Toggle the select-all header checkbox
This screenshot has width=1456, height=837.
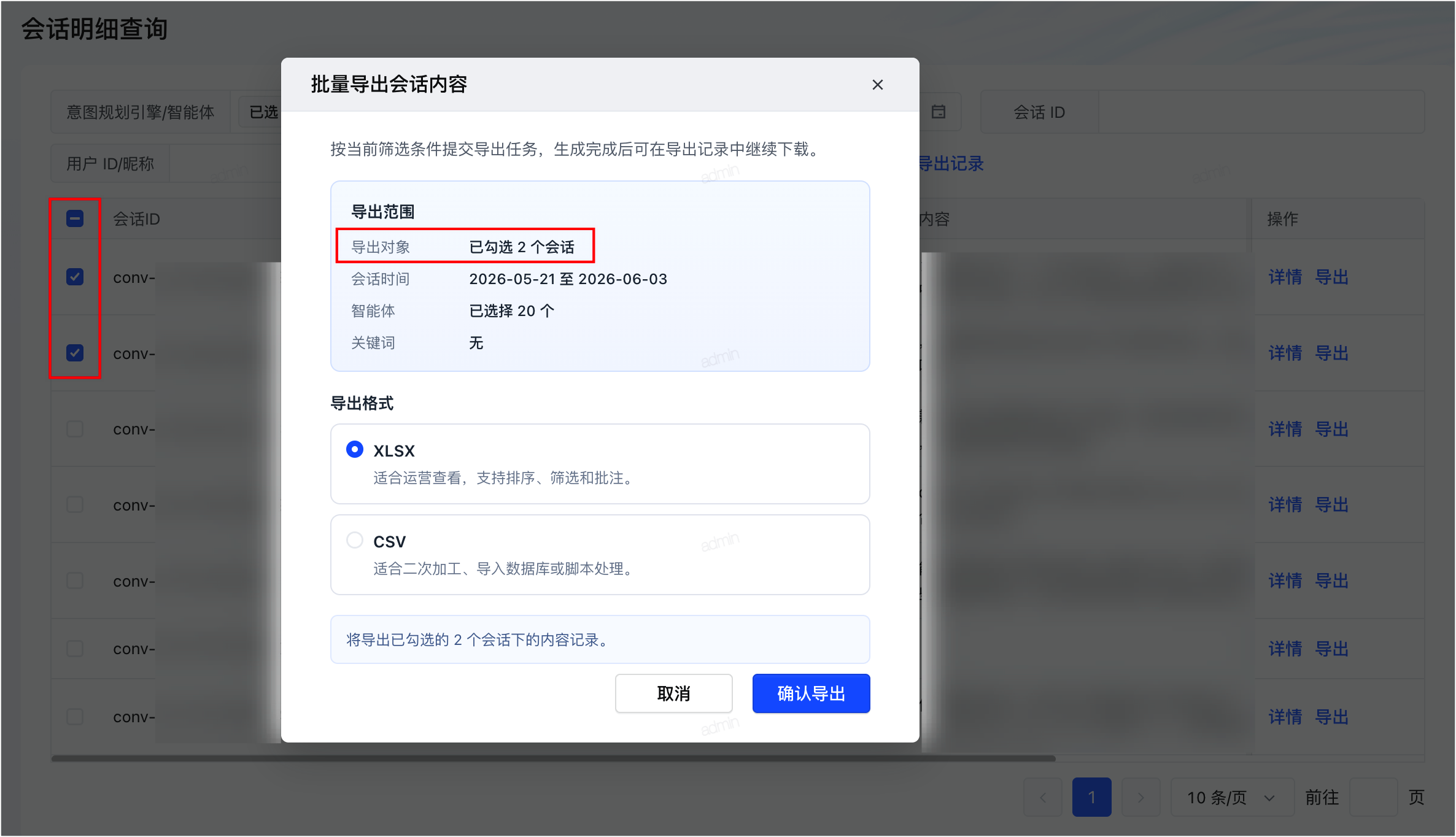click(x=75, y=218)
